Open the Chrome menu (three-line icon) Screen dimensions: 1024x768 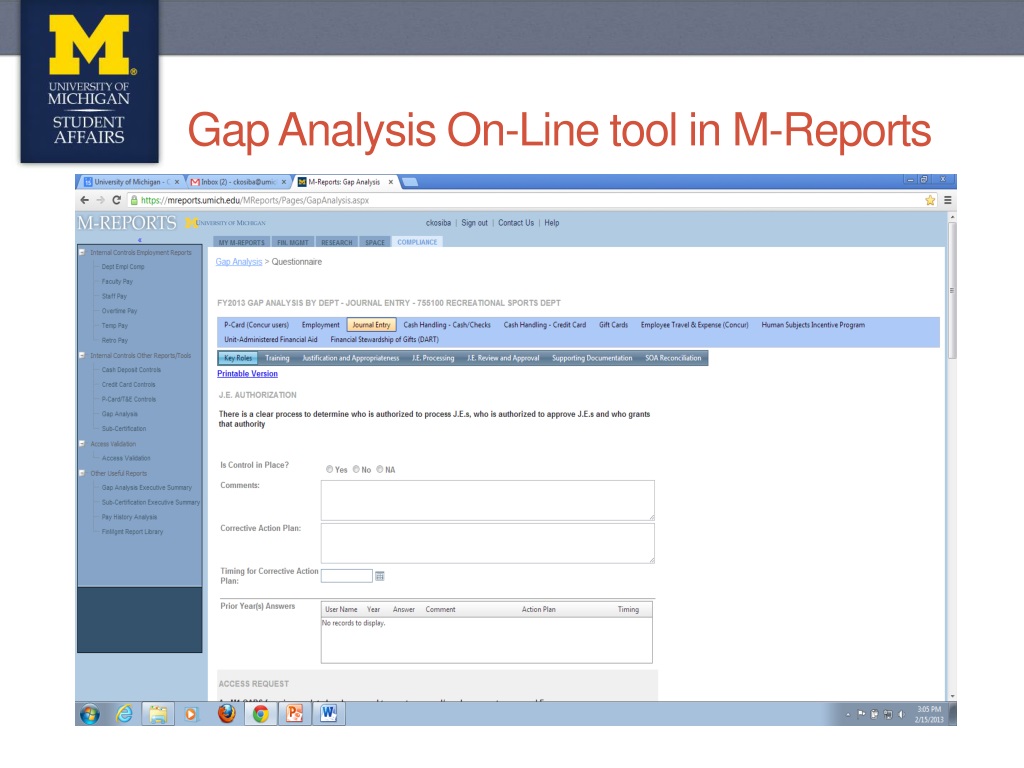[x=948, y=200]
